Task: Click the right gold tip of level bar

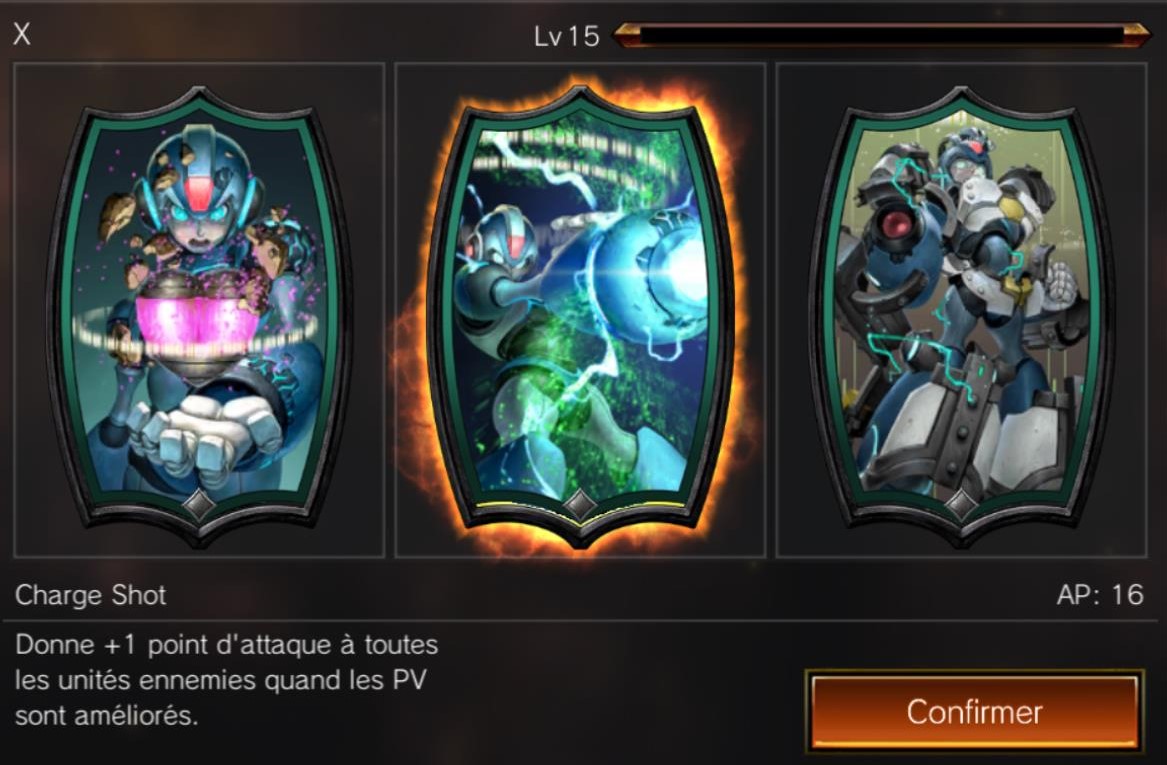Action: pyautogui.click(x=1136, y=35)
